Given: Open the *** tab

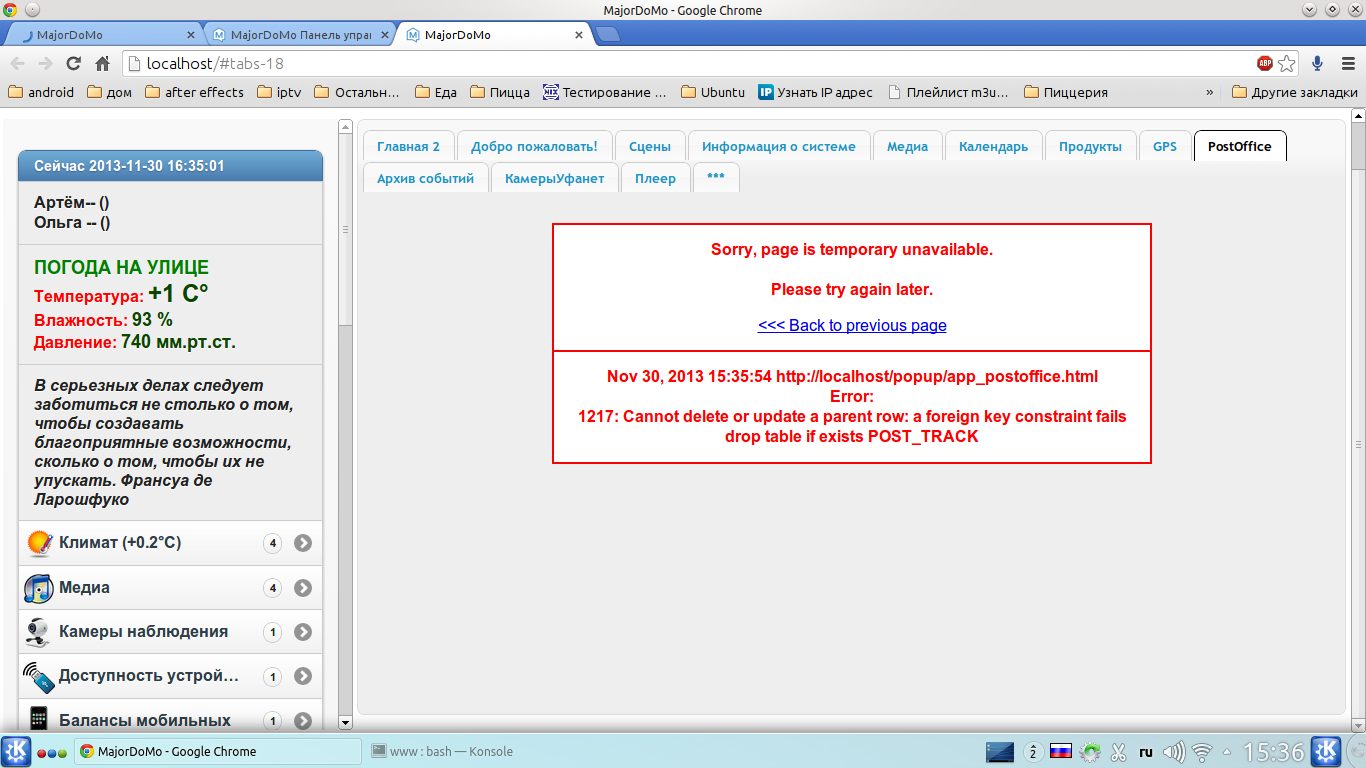Looking at the screenshot, I should coord(716,178).
